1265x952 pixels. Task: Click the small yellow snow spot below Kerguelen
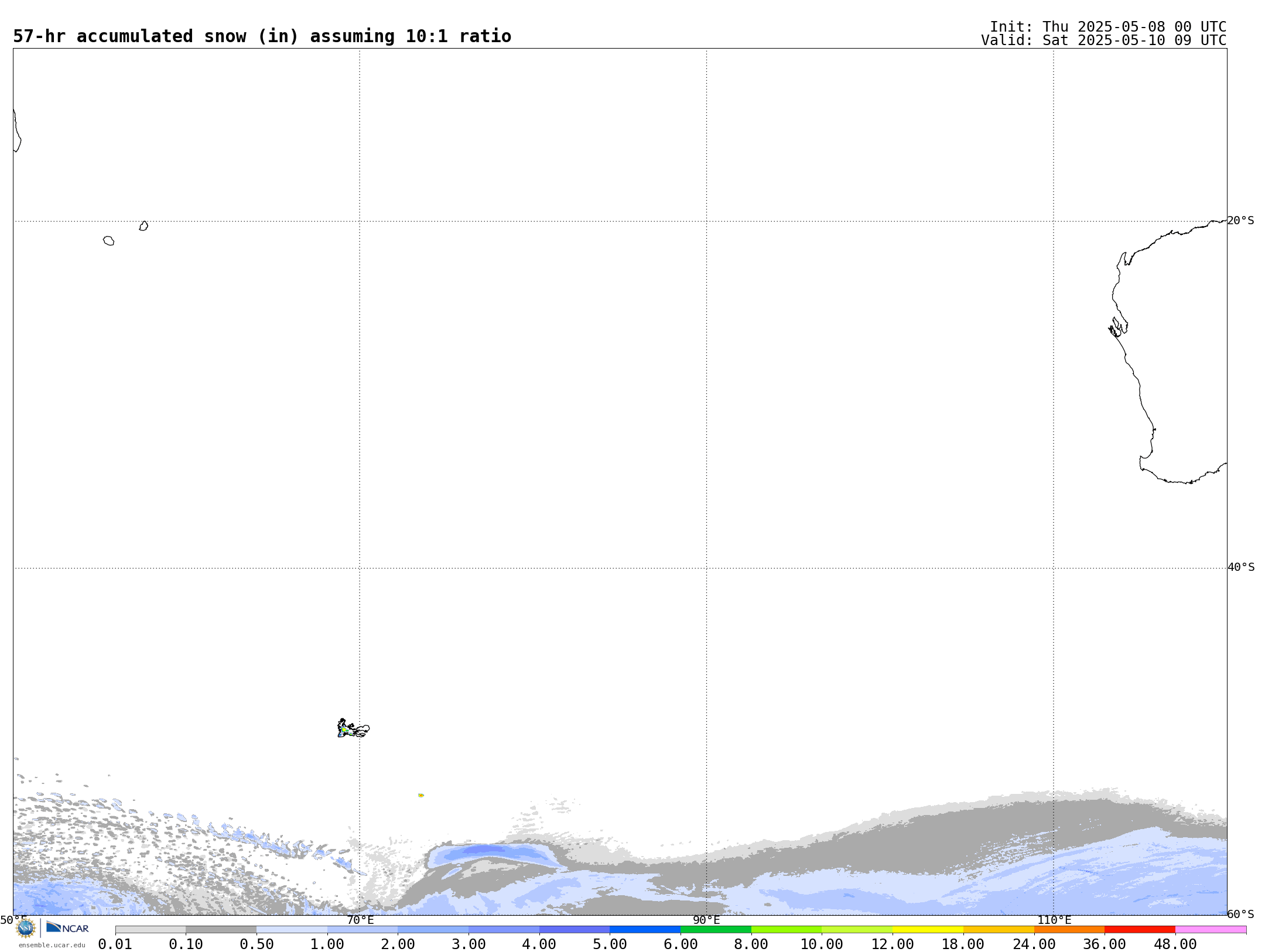(421, 795)
